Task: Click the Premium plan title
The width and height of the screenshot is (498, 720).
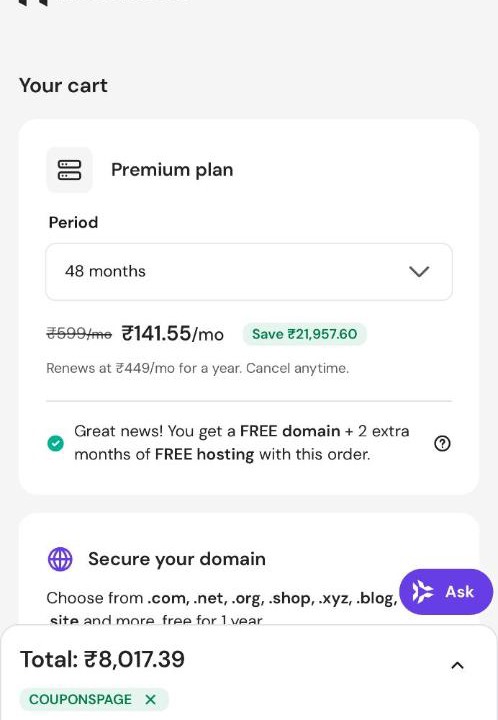Action: (172, 170)
